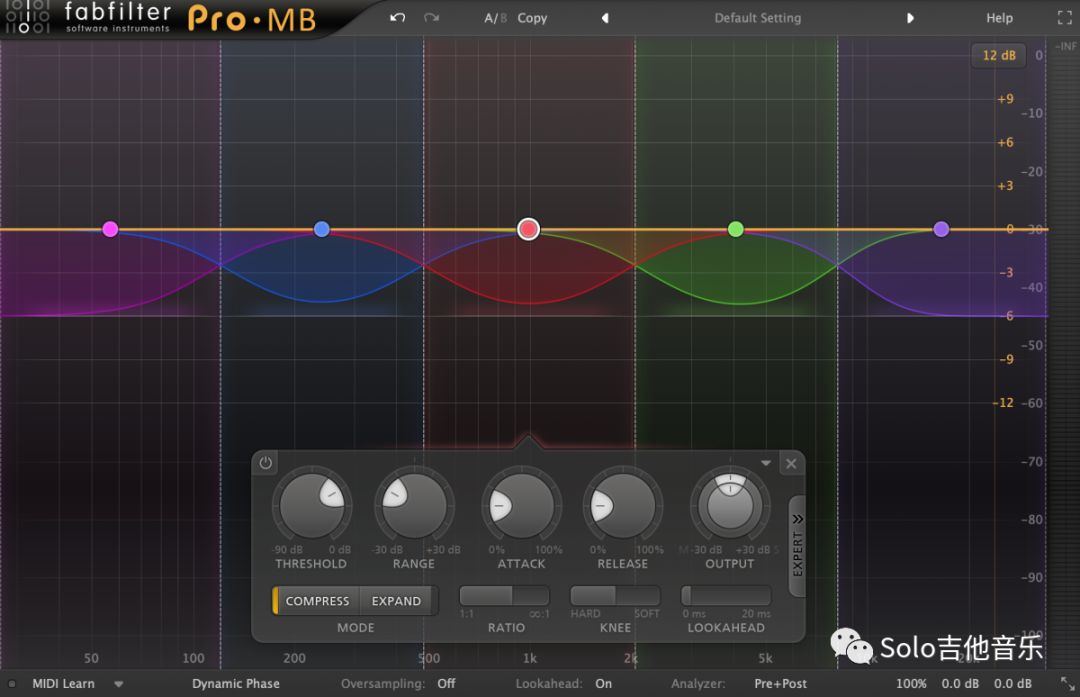The width and height of the screenshot is (1080, 697).
Task: Click the crossover line between pink and blue bands
Action: (220, 355)
